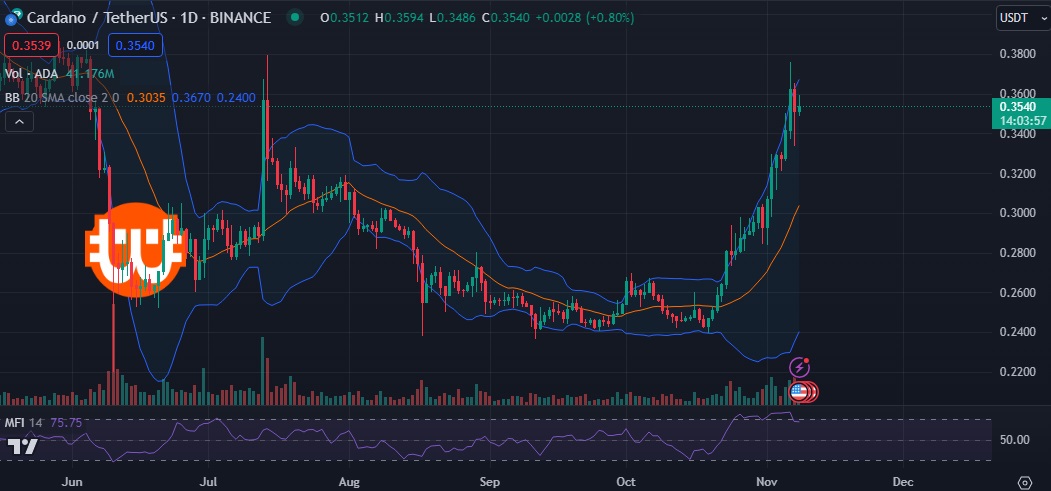The image size is (1051, 491).
Task: Click the high price H0.3594 value
Action: (x=400, y=18)
